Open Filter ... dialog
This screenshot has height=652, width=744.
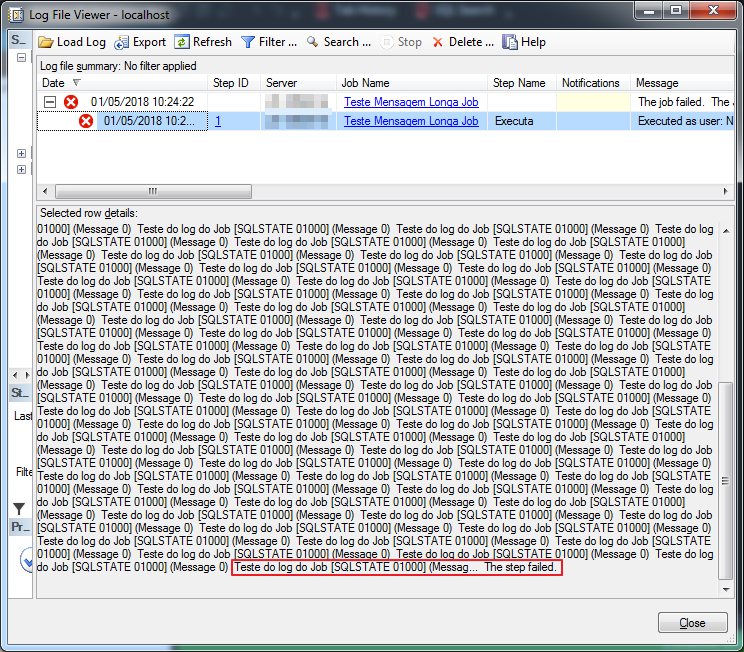[x=278, y=42]
